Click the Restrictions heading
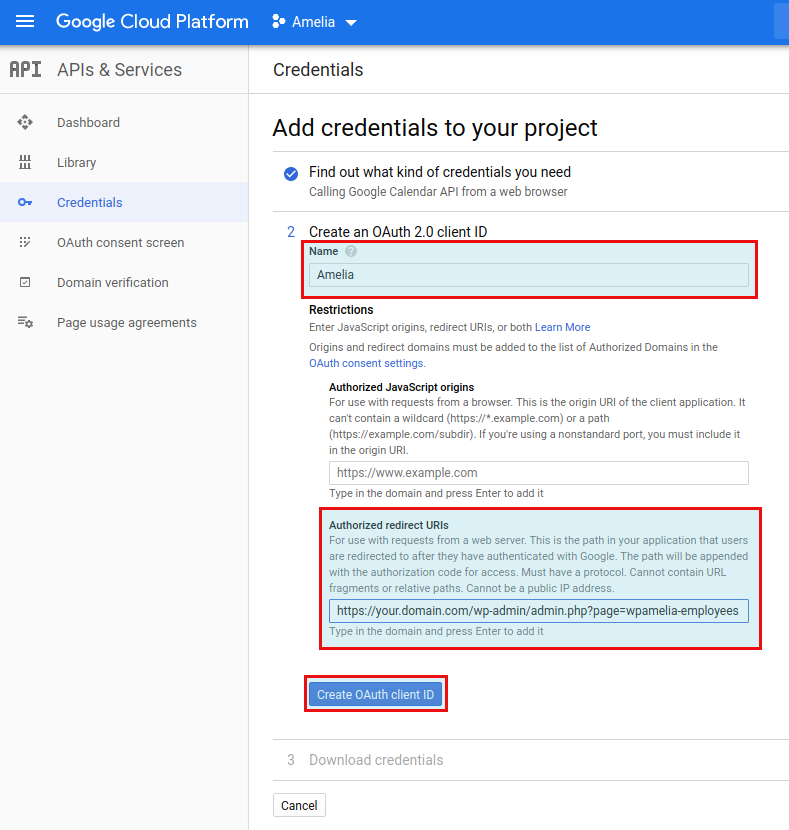The height and width of the screenshot is (830, 789). 341,310
